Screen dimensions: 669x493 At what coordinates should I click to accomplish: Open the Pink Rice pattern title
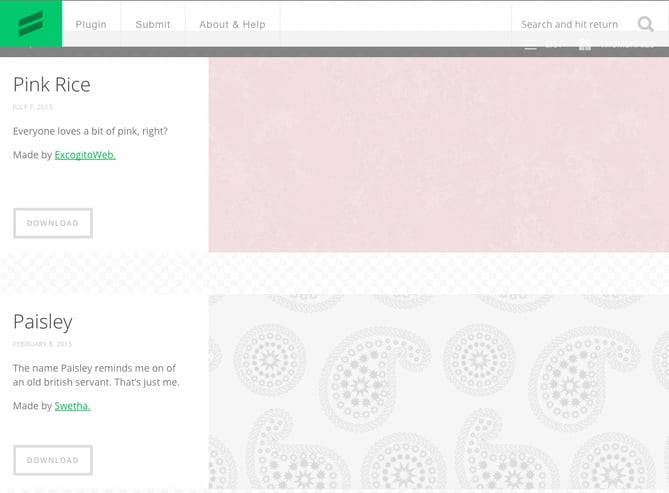(51, 85)
